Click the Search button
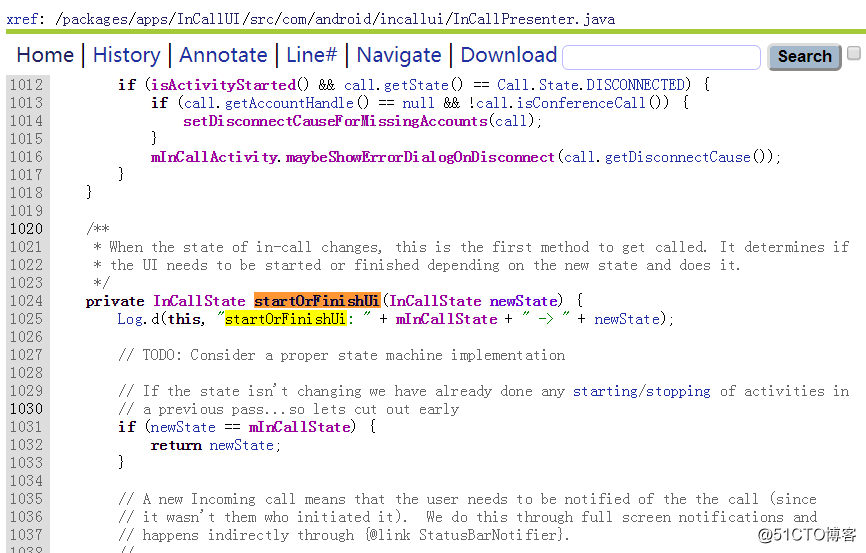 pos(804,56)
